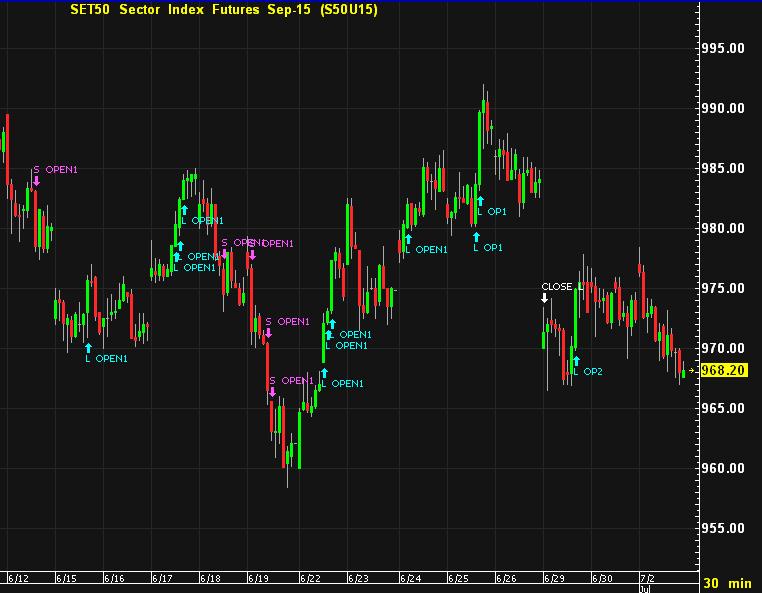Click the 995.00 price axis label

tap(722, 48)
